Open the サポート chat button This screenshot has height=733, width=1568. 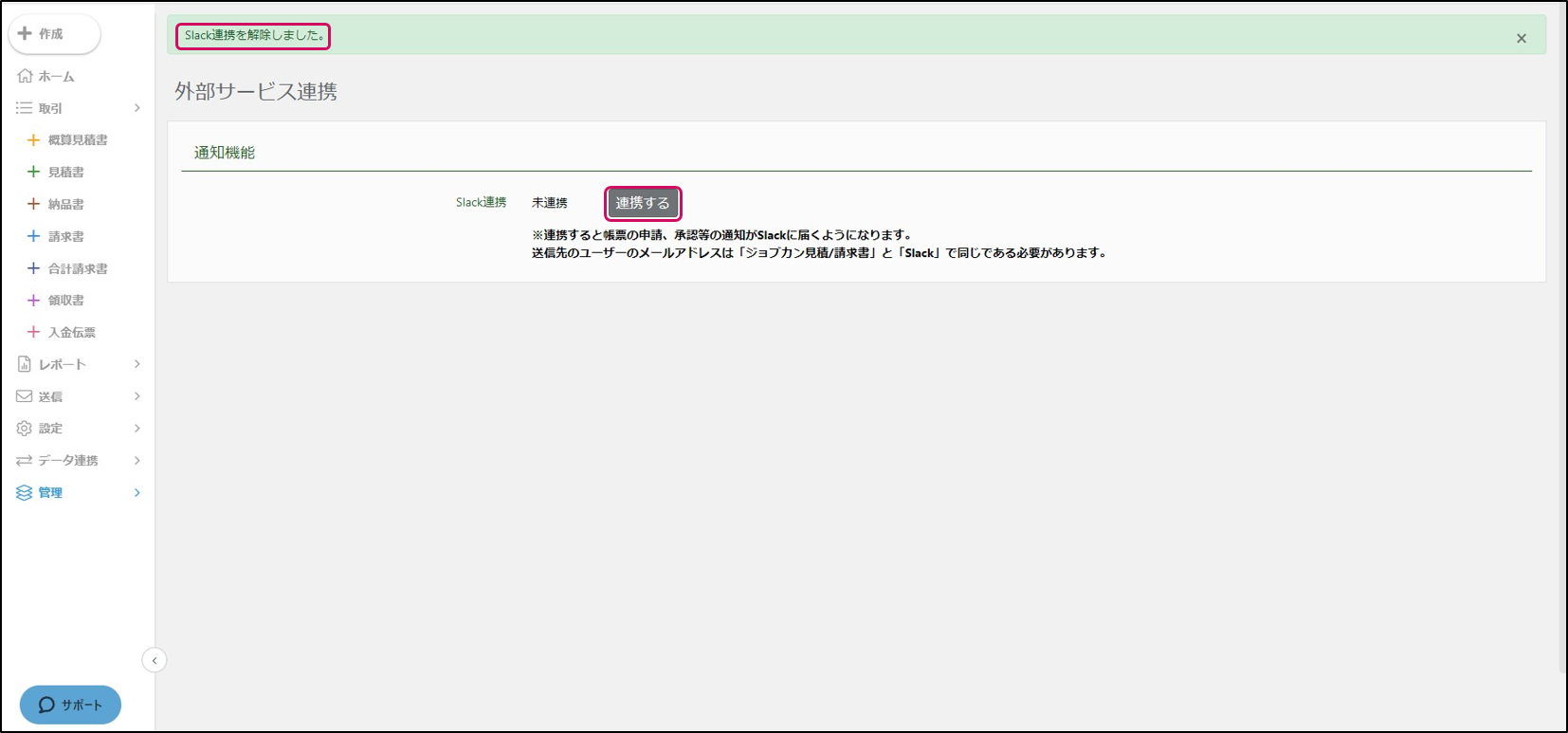70,705
